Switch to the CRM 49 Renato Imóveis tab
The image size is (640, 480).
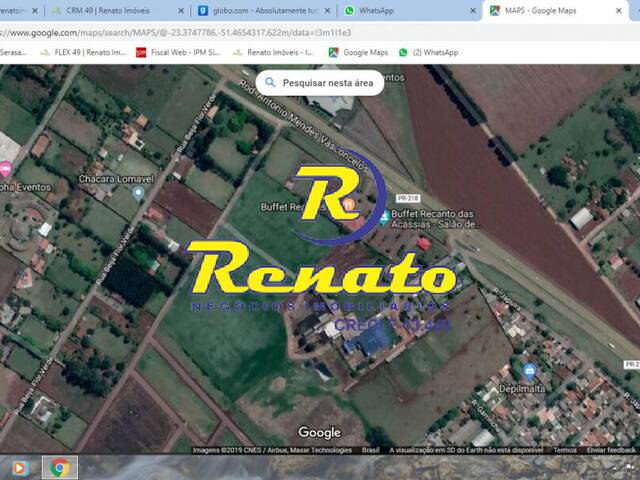(116, 11)
